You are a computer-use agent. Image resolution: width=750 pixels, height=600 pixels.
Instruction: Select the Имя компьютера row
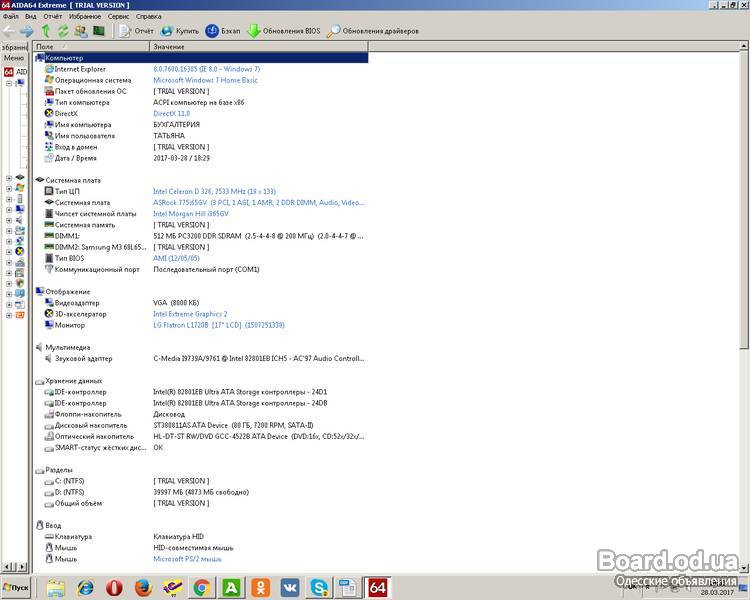point(201,125)
